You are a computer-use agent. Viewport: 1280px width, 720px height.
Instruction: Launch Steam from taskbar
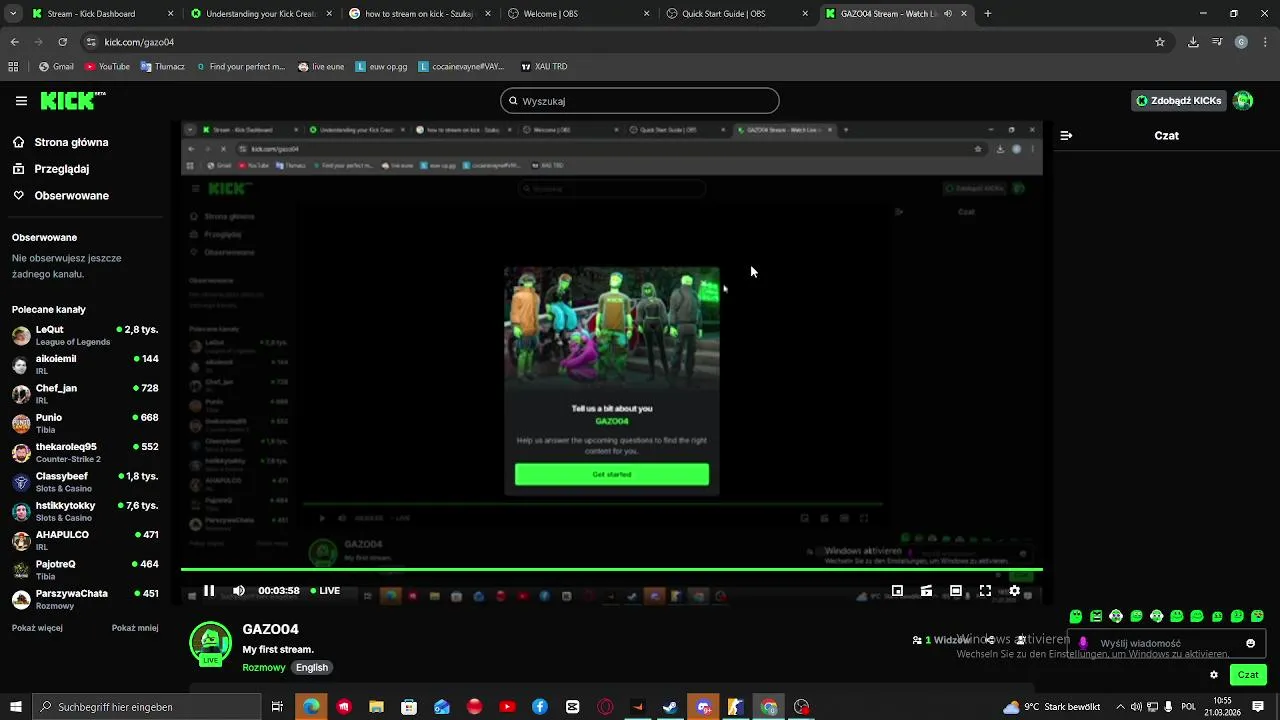click(670, 707)
